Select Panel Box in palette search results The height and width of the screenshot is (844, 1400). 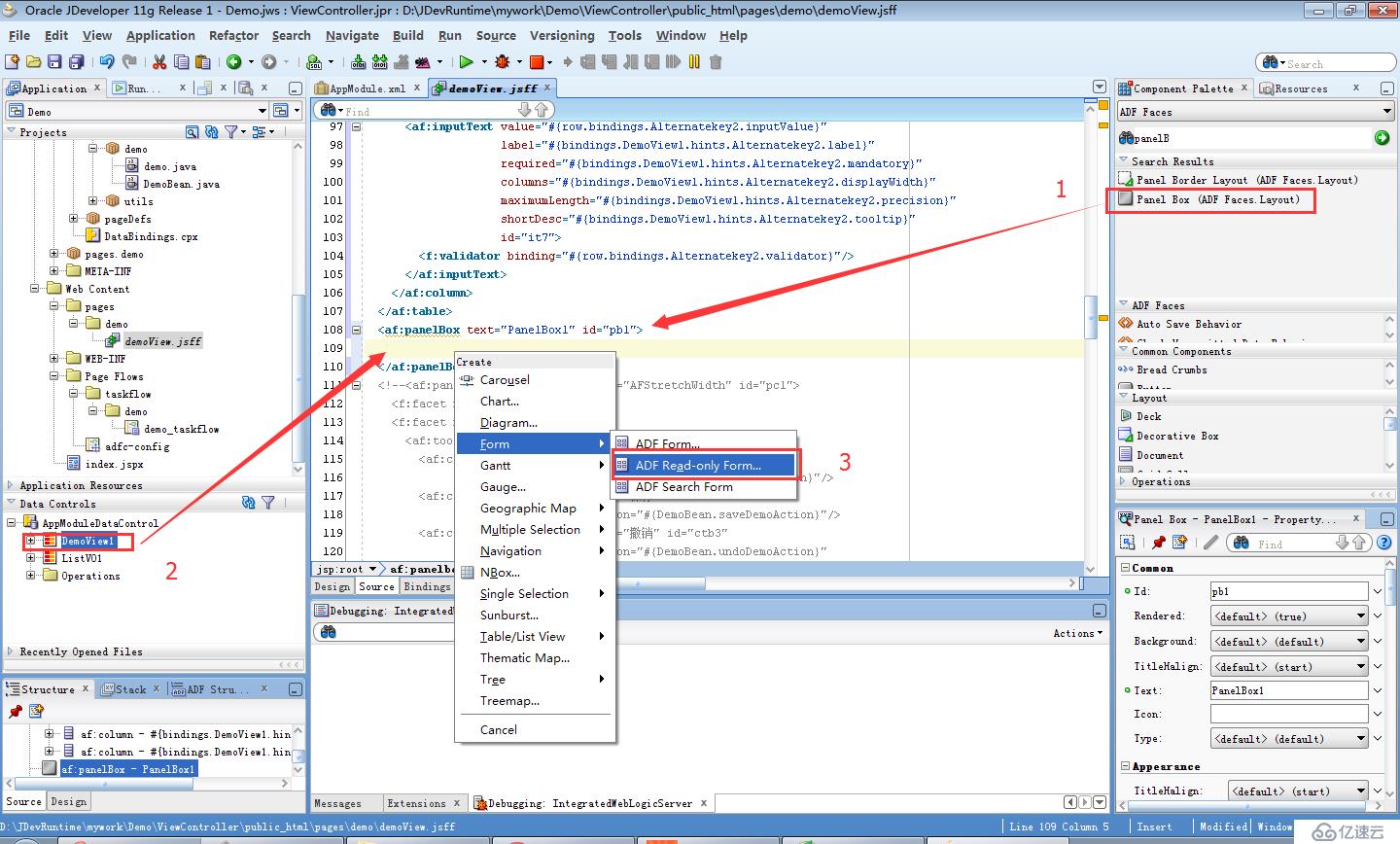[1209, 199]
